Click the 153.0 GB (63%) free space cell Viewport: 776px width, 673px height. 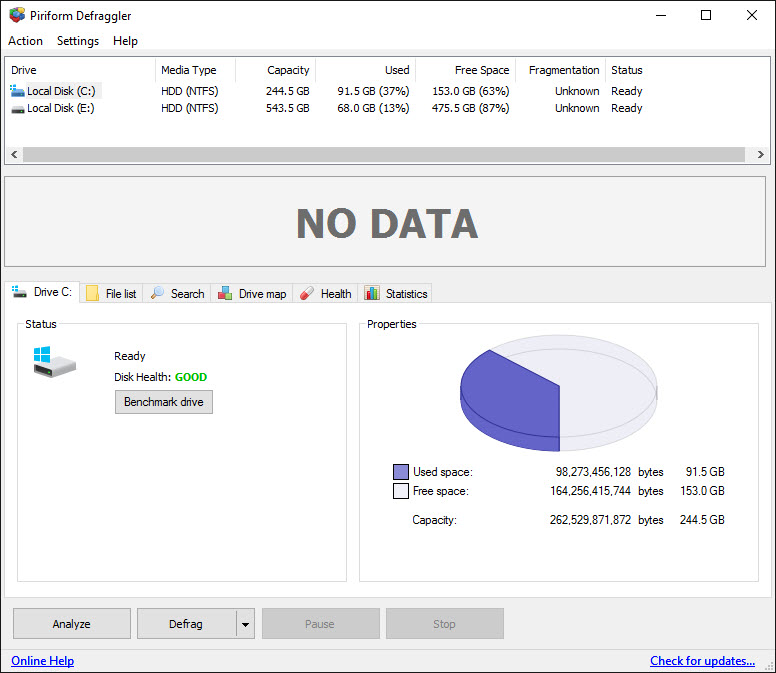(x=471, y=91)
